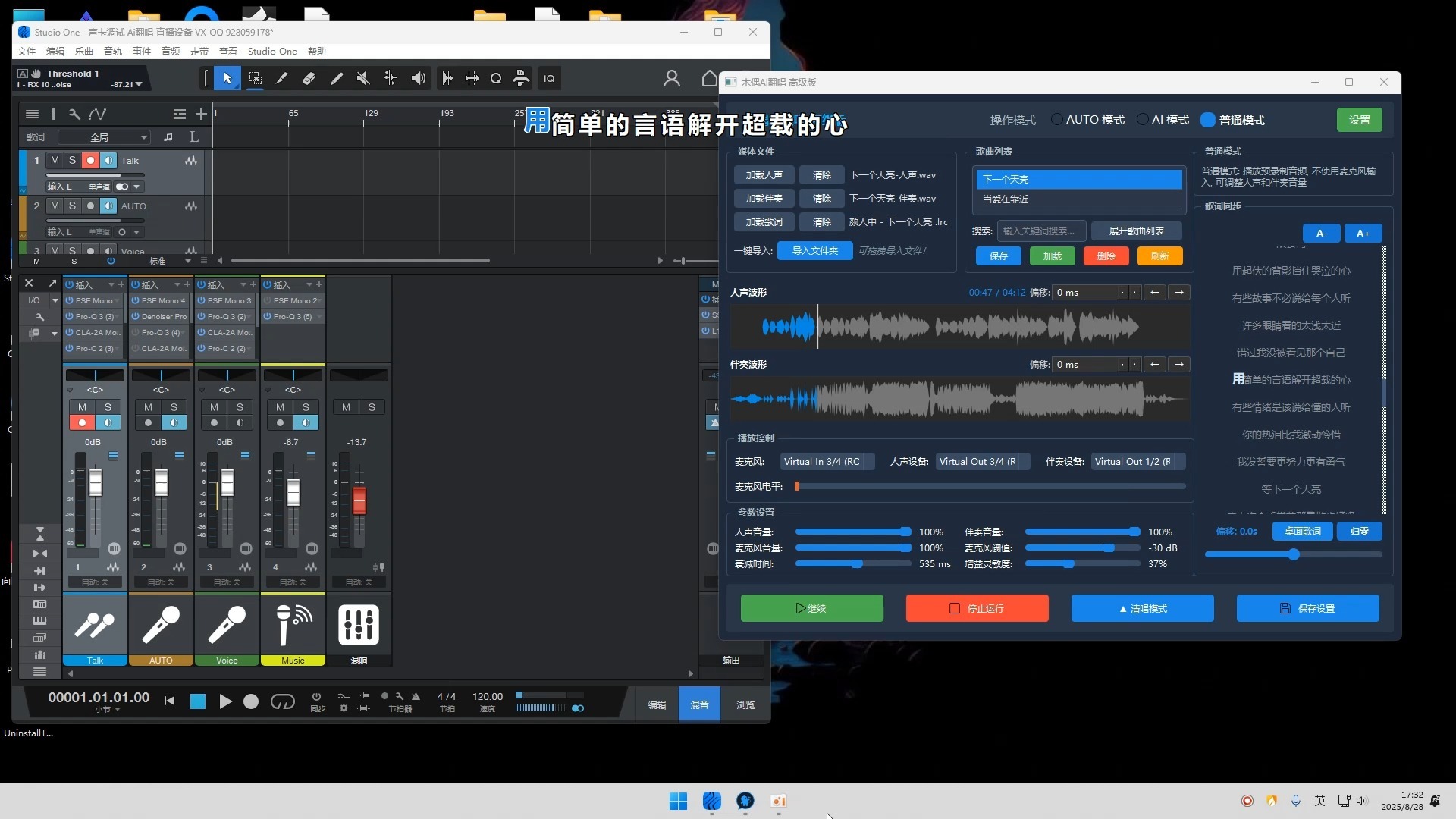Open the 文件 menu
Image resolution: width=1456 pixels, height=819 pixels.
pyautogui.click(x=27, y=52)
